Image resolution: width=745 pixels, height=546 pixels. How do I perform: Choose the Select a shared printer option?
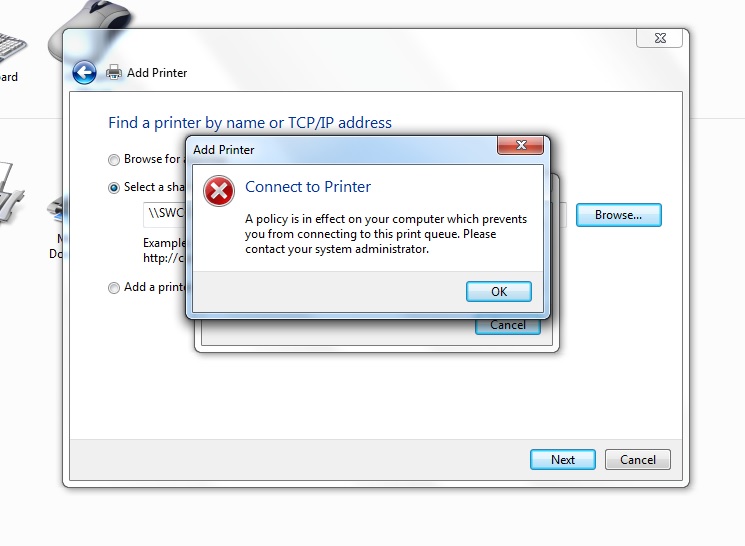[114, 188]
